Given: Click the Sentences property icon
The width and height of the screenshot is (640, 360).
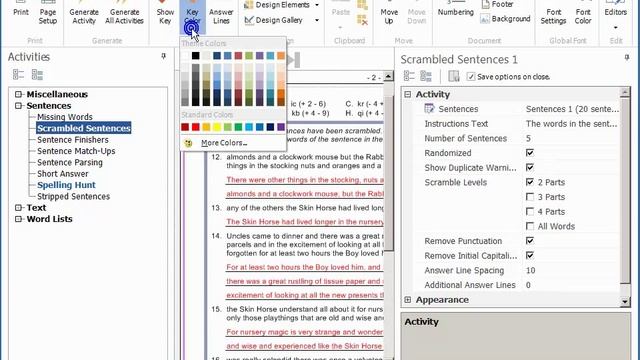Looking at the screenshot, I should pyautogui.click(x=429, y=109).
